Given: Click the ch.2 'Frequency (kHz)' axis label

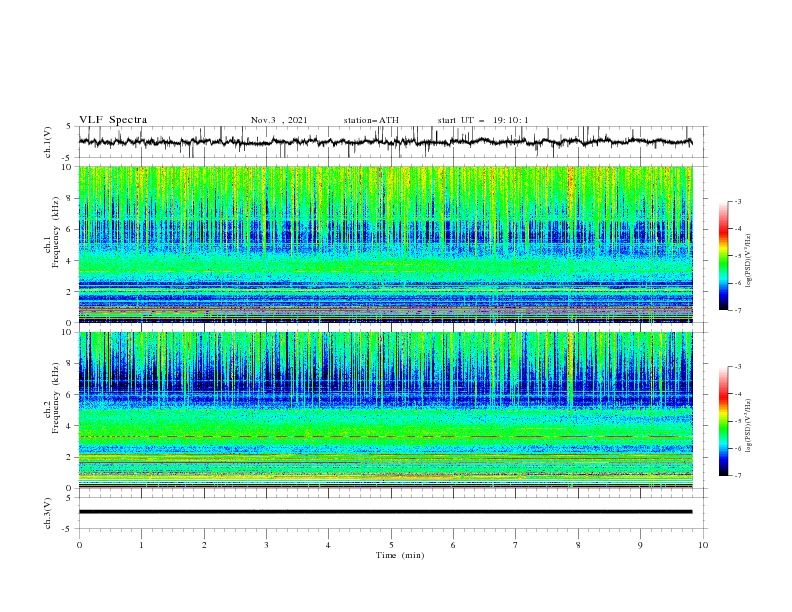Looking at the screenshot, I should click(x=55, y=398).
